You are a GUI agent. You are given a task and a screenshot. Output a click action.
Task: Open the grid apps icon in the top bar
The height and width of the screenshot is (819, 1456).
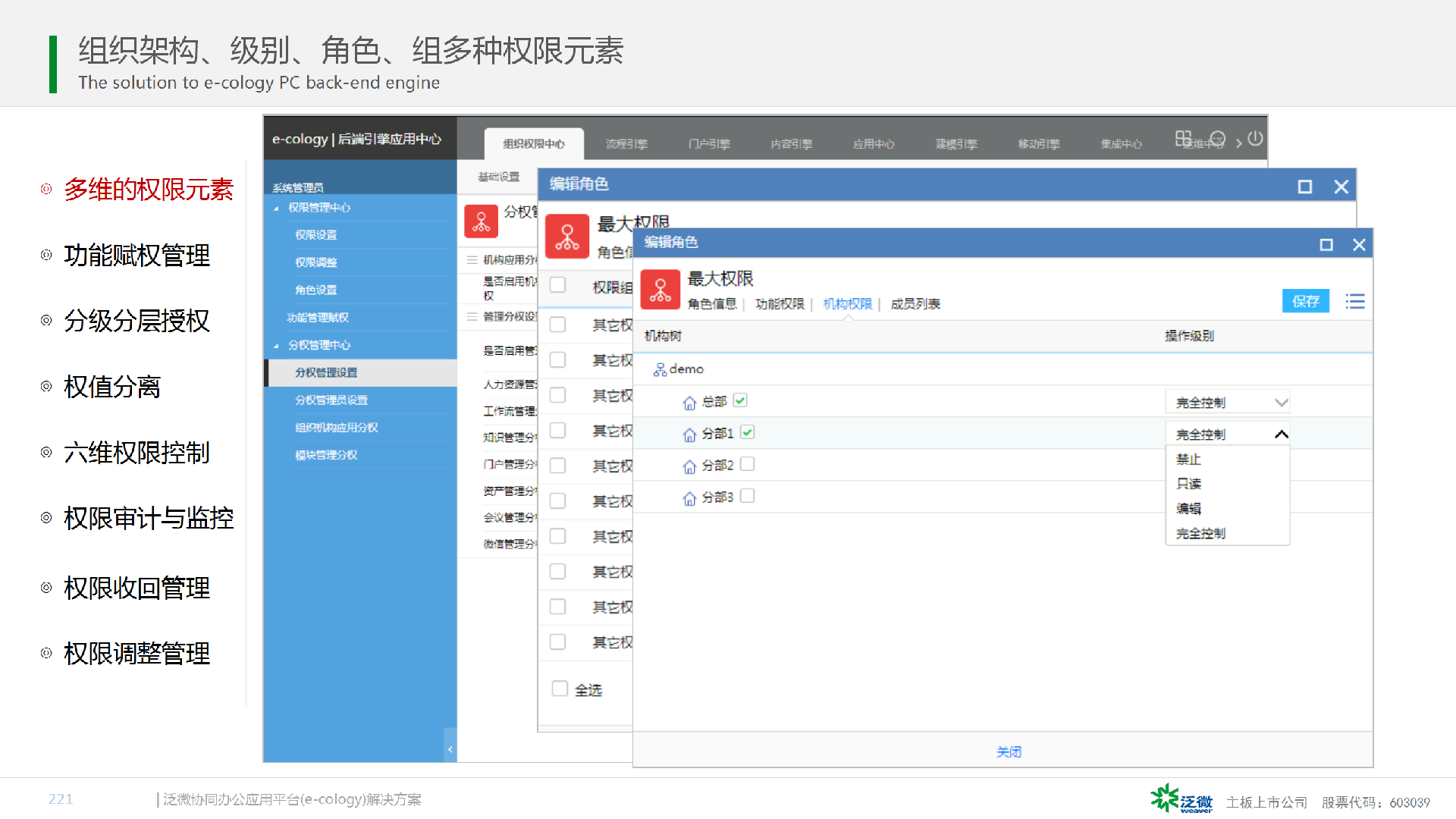tap(1183, 139)
